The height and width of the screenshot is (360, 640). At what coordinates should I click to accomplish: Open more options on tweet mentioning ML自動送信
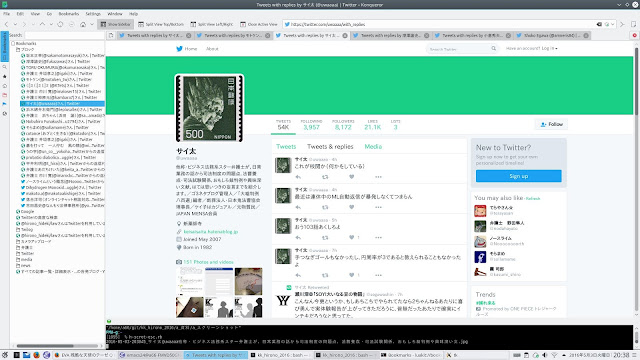tap(378, 207)
